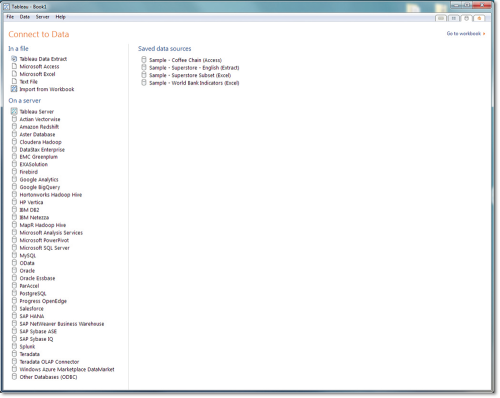
Task: Click the Teradata database icon
Action: coord(14,354)
